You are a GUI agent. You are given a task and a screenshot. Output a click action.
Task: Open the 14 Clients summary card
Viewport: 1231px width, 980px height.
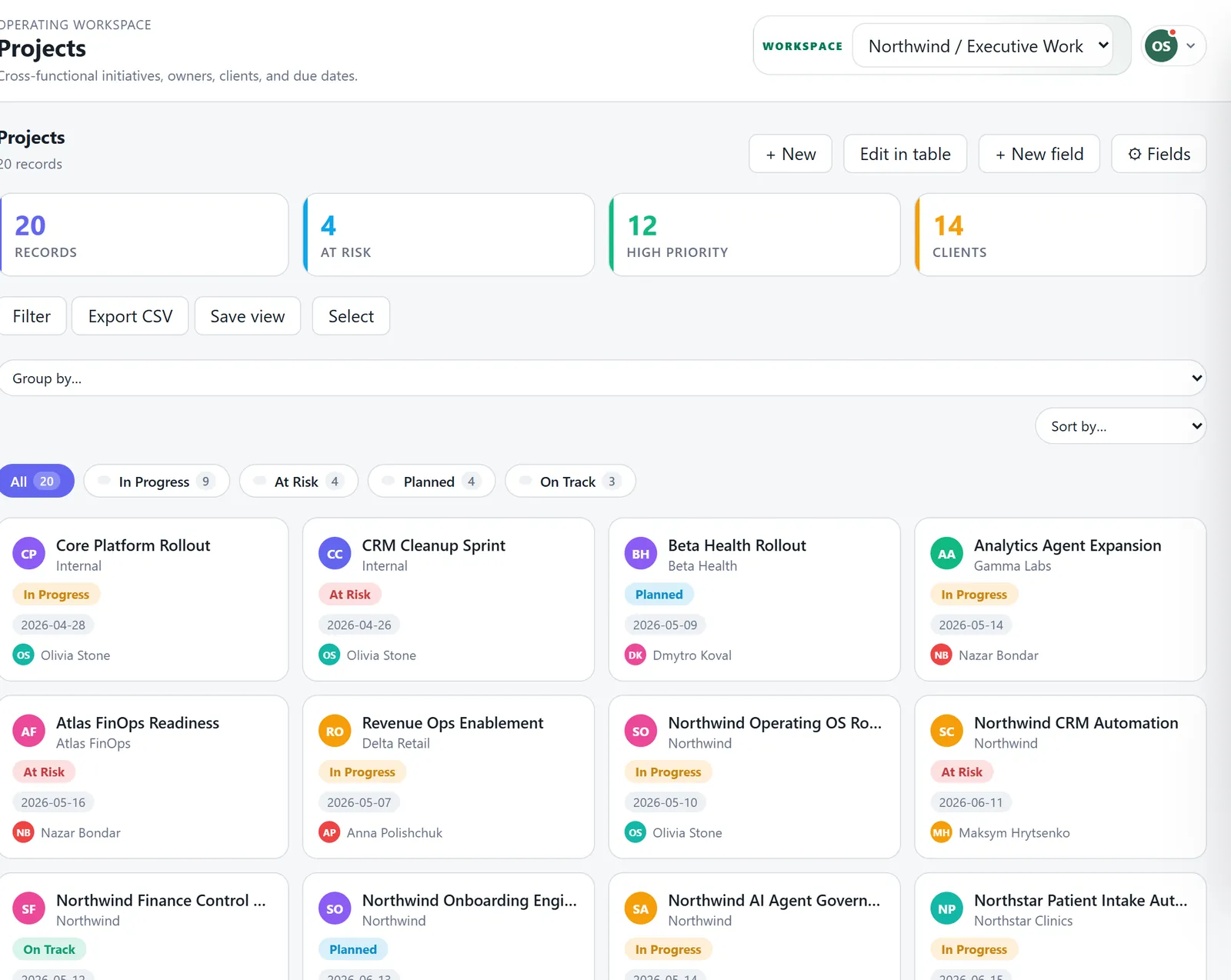click(x=1061, y=235)
